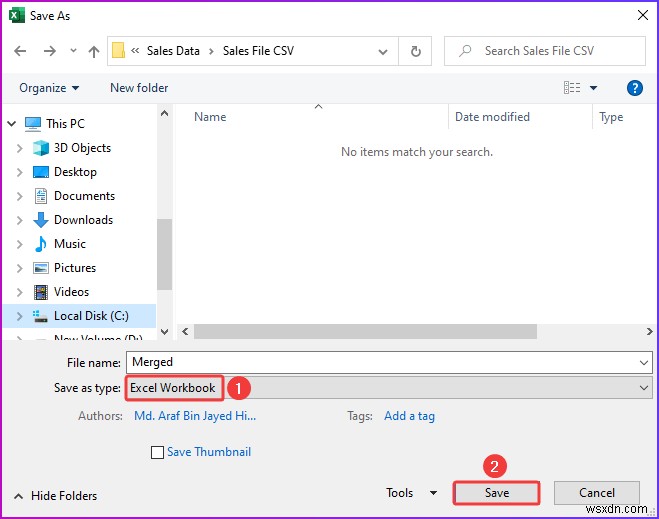
Task: Click navigation pane scroll up arrow
Action: point(165,113)
